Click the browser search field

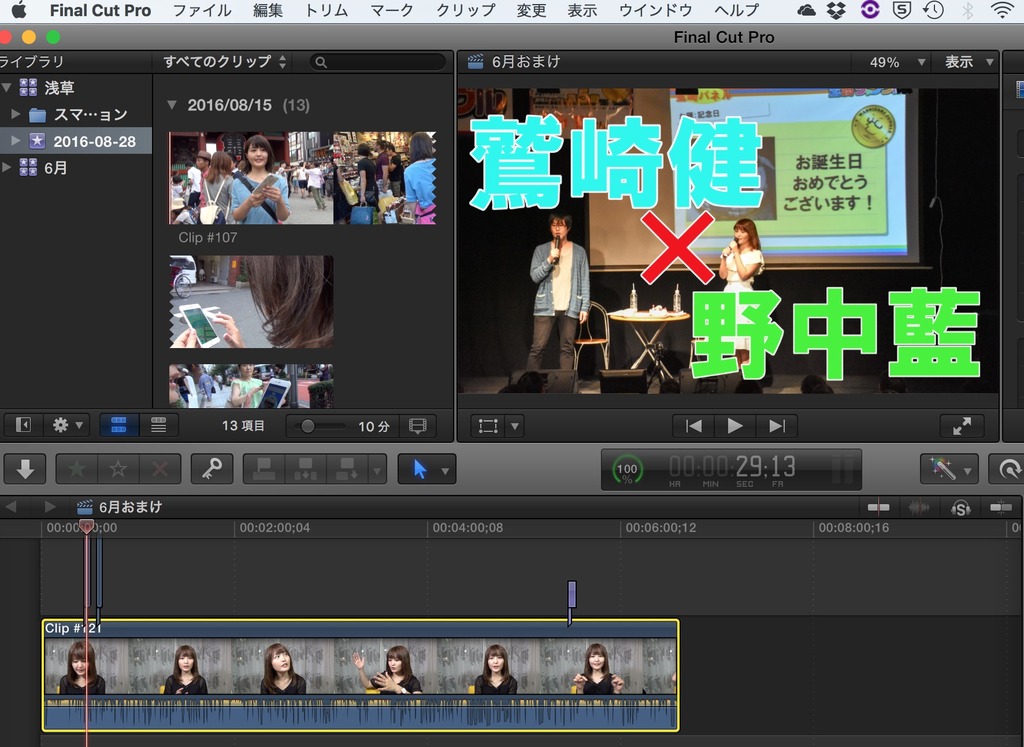point(377,62)
